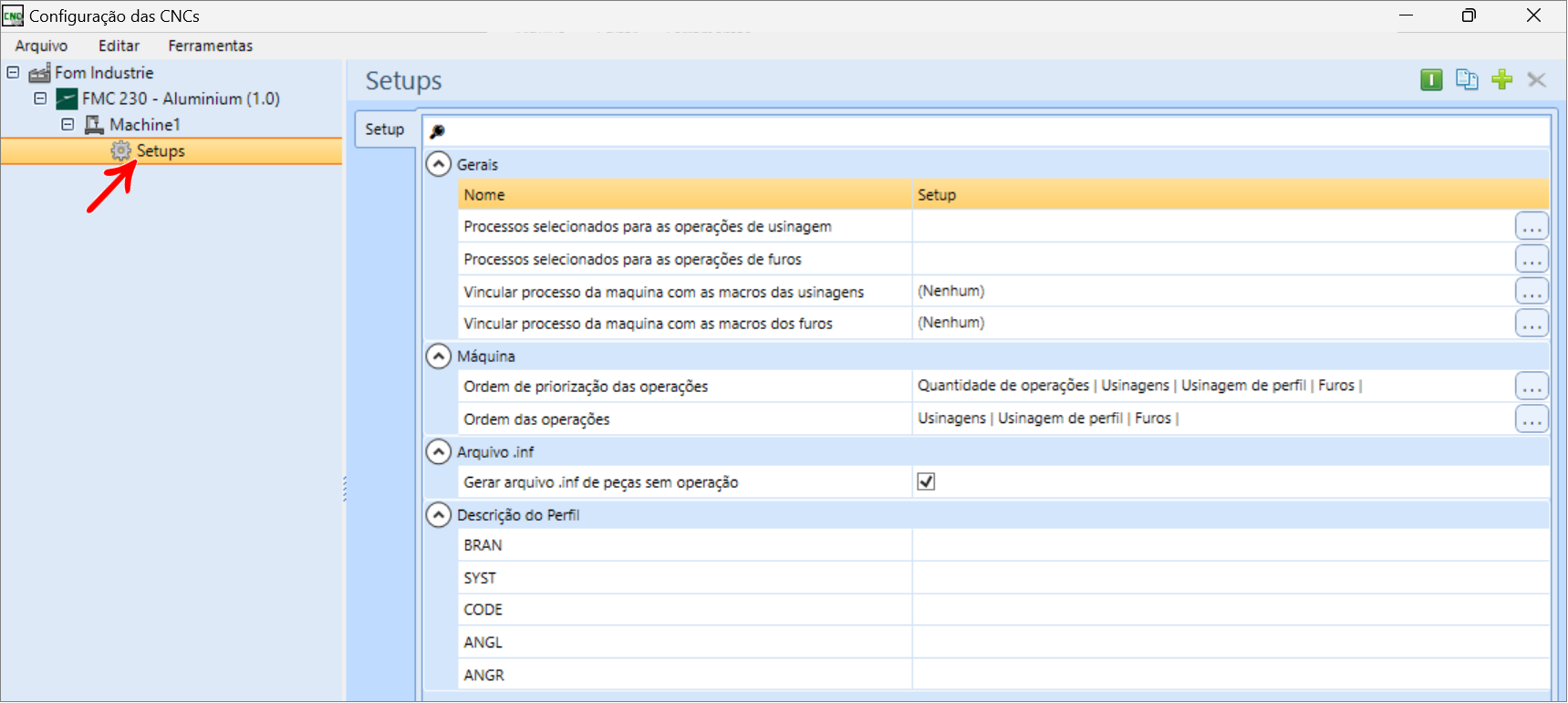Image resolution: width=1568 pixels, height=703 pixels.
Task: Click the copy setup documents icon
Action: [x=1466, y=80]
